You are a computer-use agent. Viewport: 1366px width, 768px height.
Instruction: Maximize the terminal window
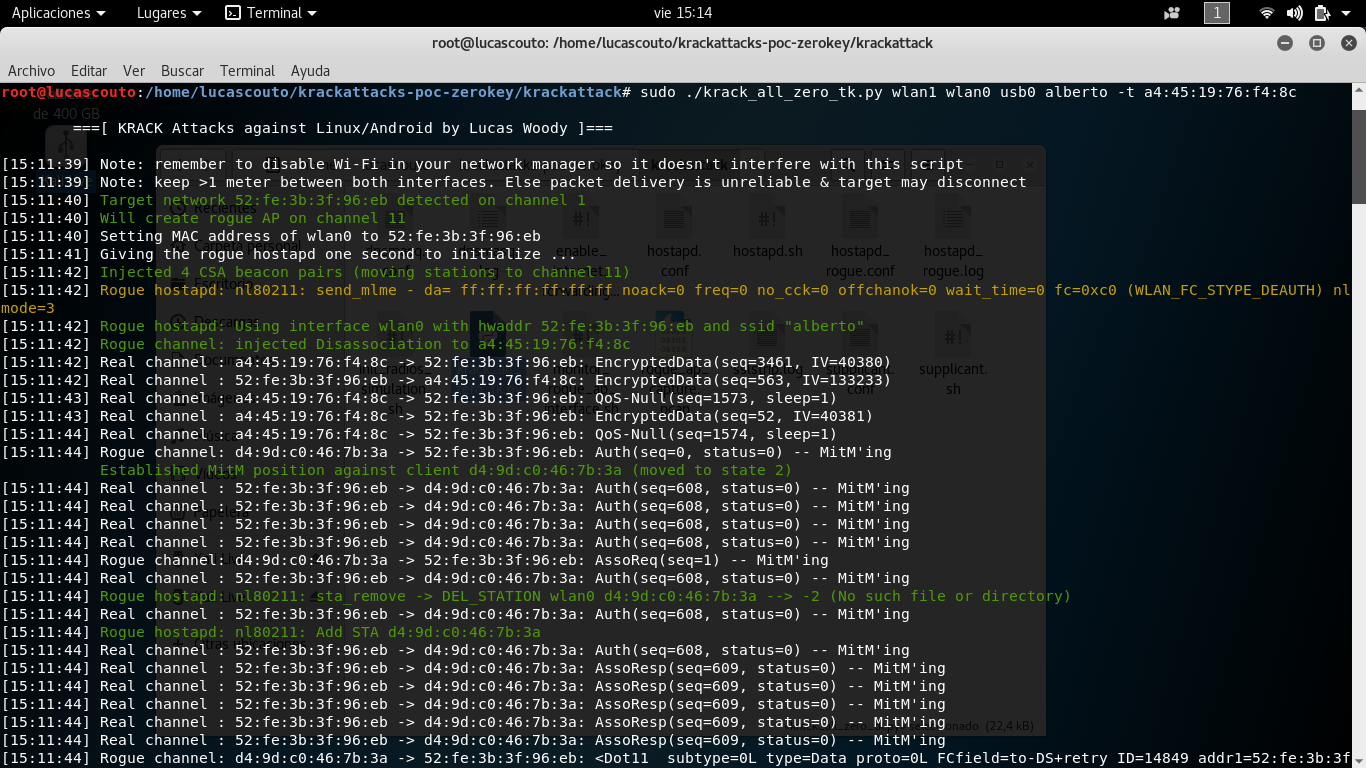[1317, 43]
